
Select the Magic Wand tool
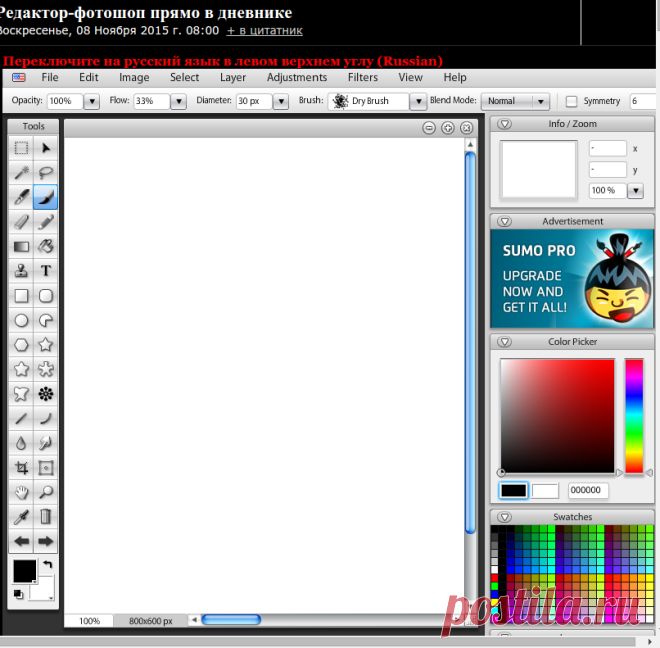[21, 172]
